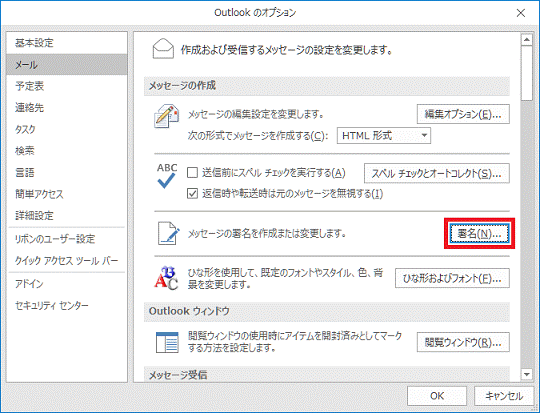Open 連絡先 options category

pos(67,107)
